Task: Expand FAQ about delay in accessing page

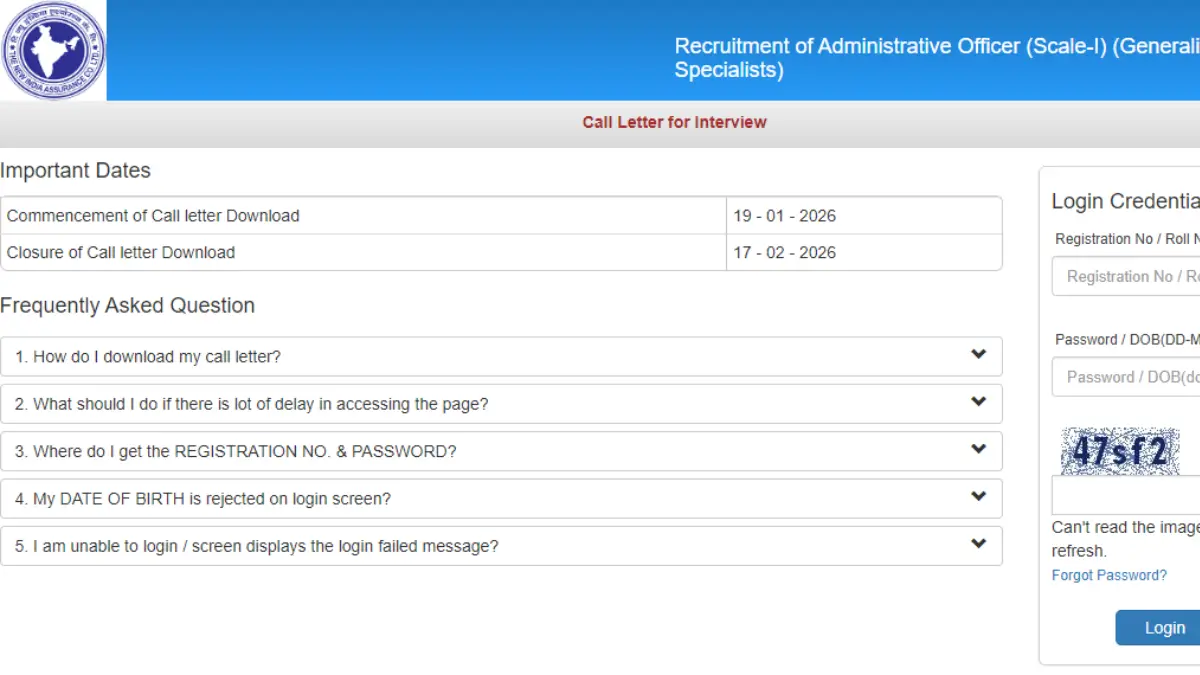Action: (500, 403)
